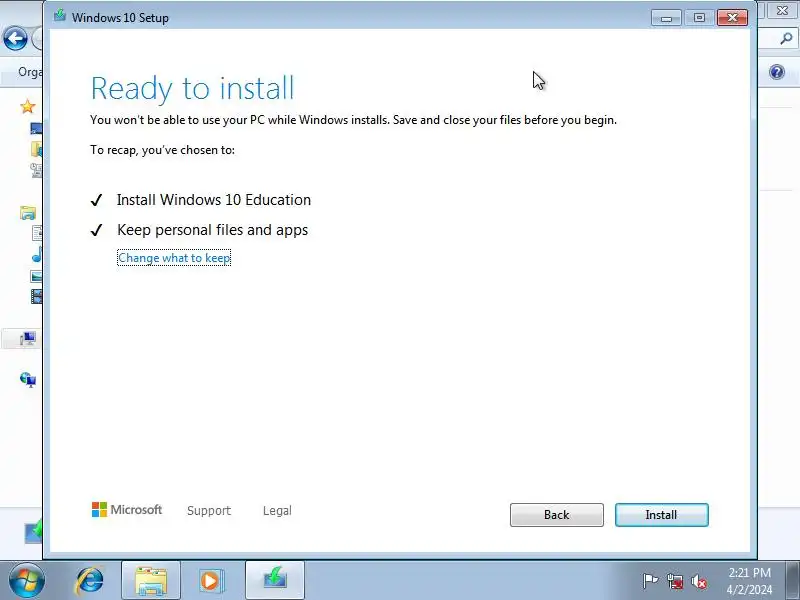Click the Explorer search magnifier icon
800x600 pixels.
pos(786,38)
